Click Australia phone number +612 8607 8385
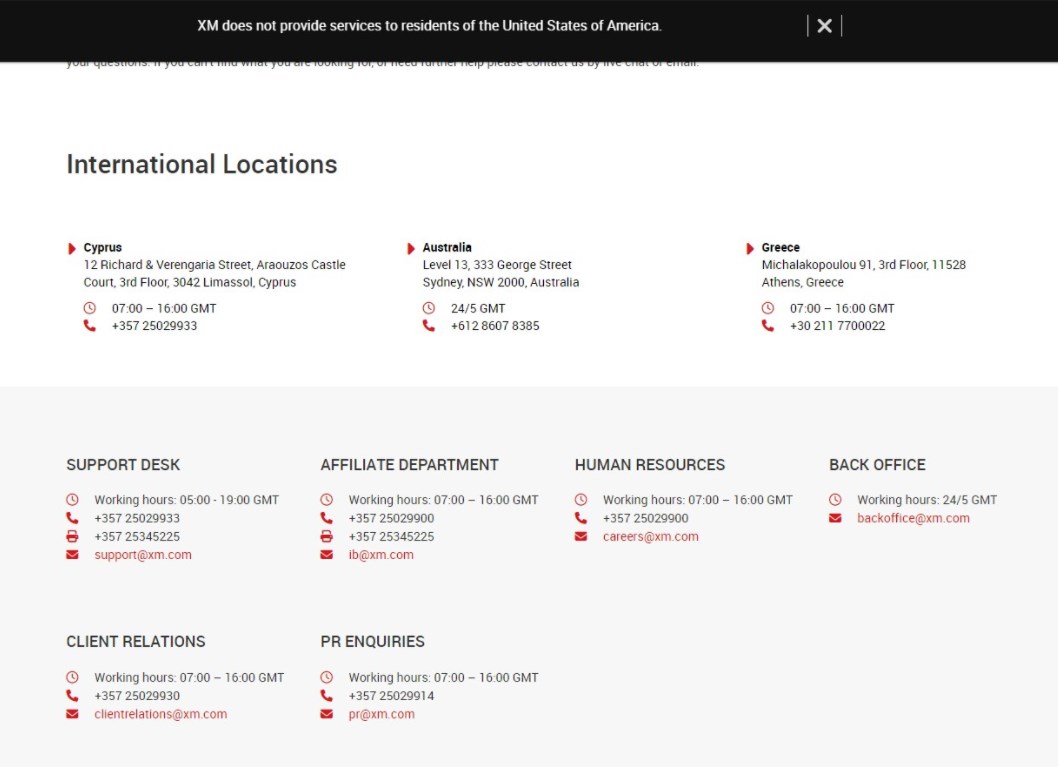 point(495,326)
